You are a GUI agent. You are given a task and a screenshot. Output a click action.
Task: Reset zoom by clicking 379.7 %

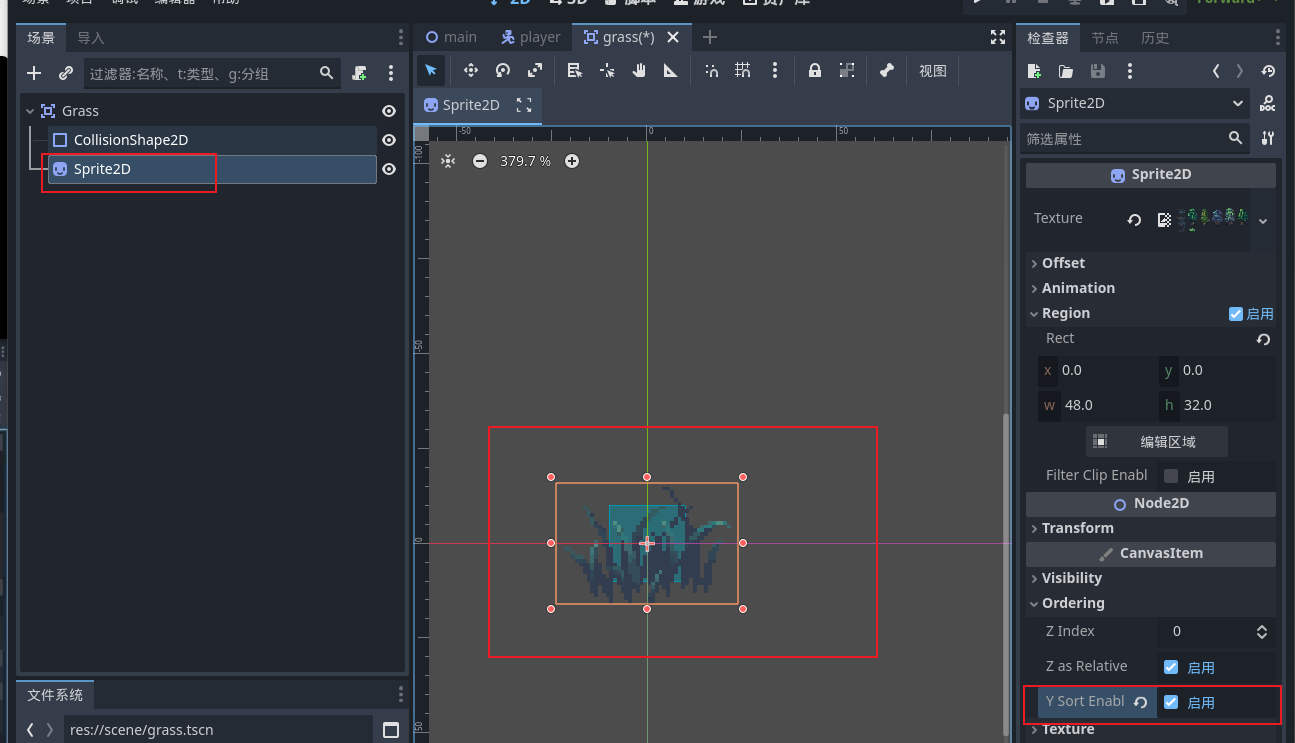coord(525,161)
